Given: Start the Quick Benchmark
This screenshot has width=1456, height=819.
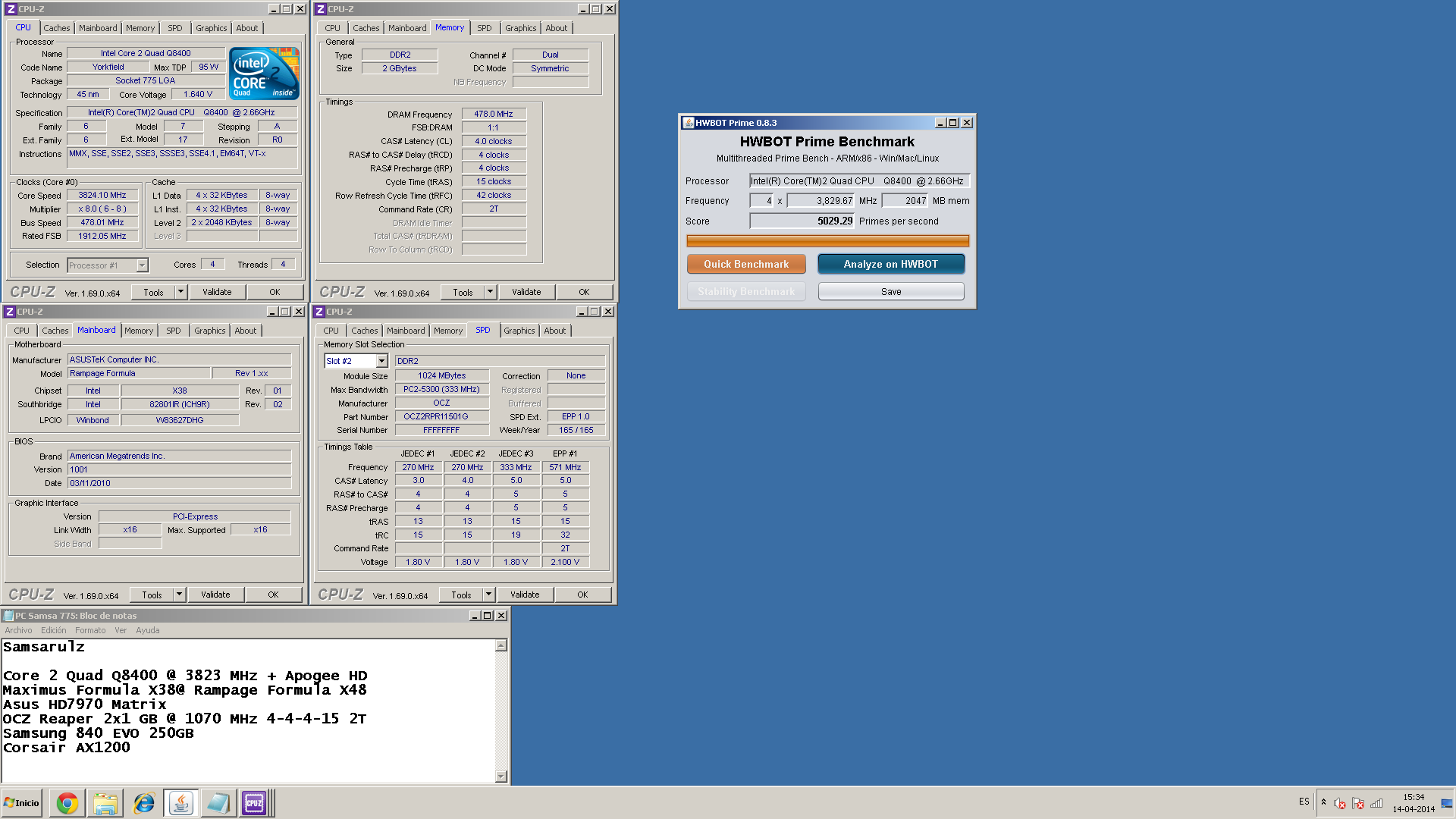Looking at the screenshot, I should pyautogui.click(x=746, y=264).
